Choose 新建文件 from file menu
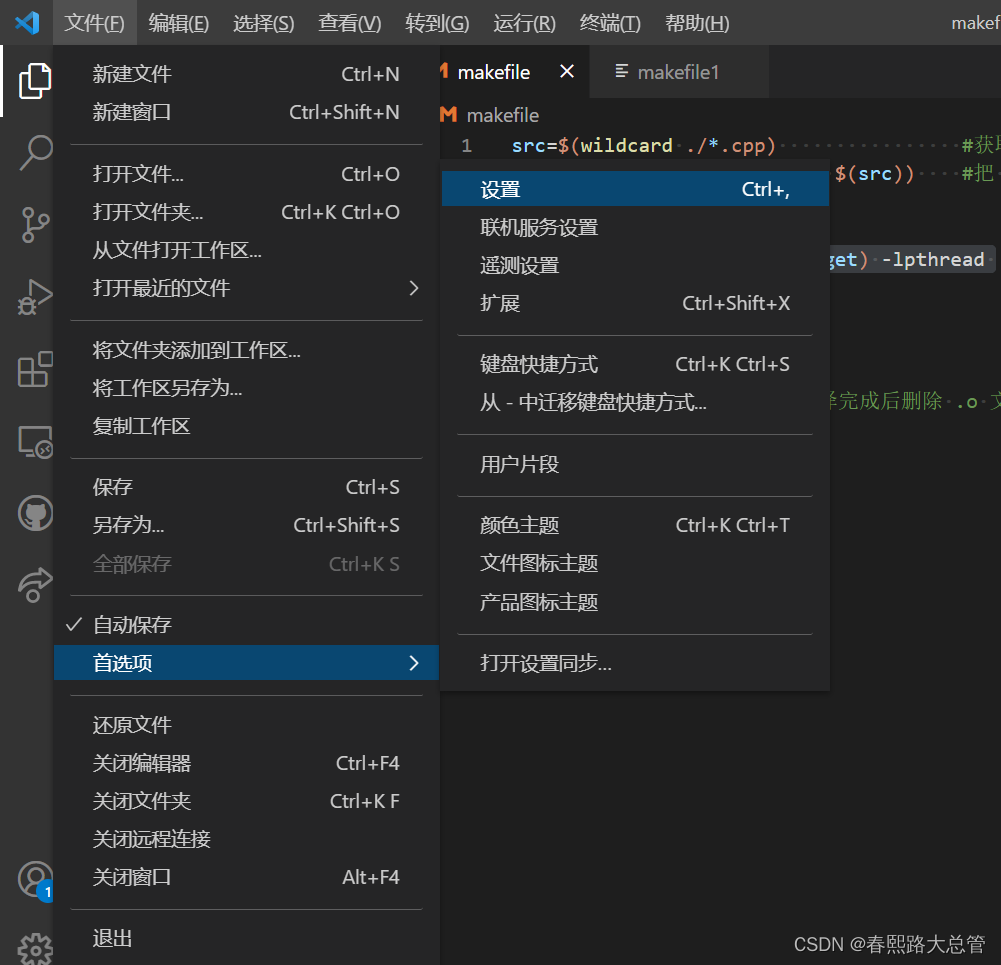The width and height of the screenshot is (1001, 965). click(x=246, y=74)
